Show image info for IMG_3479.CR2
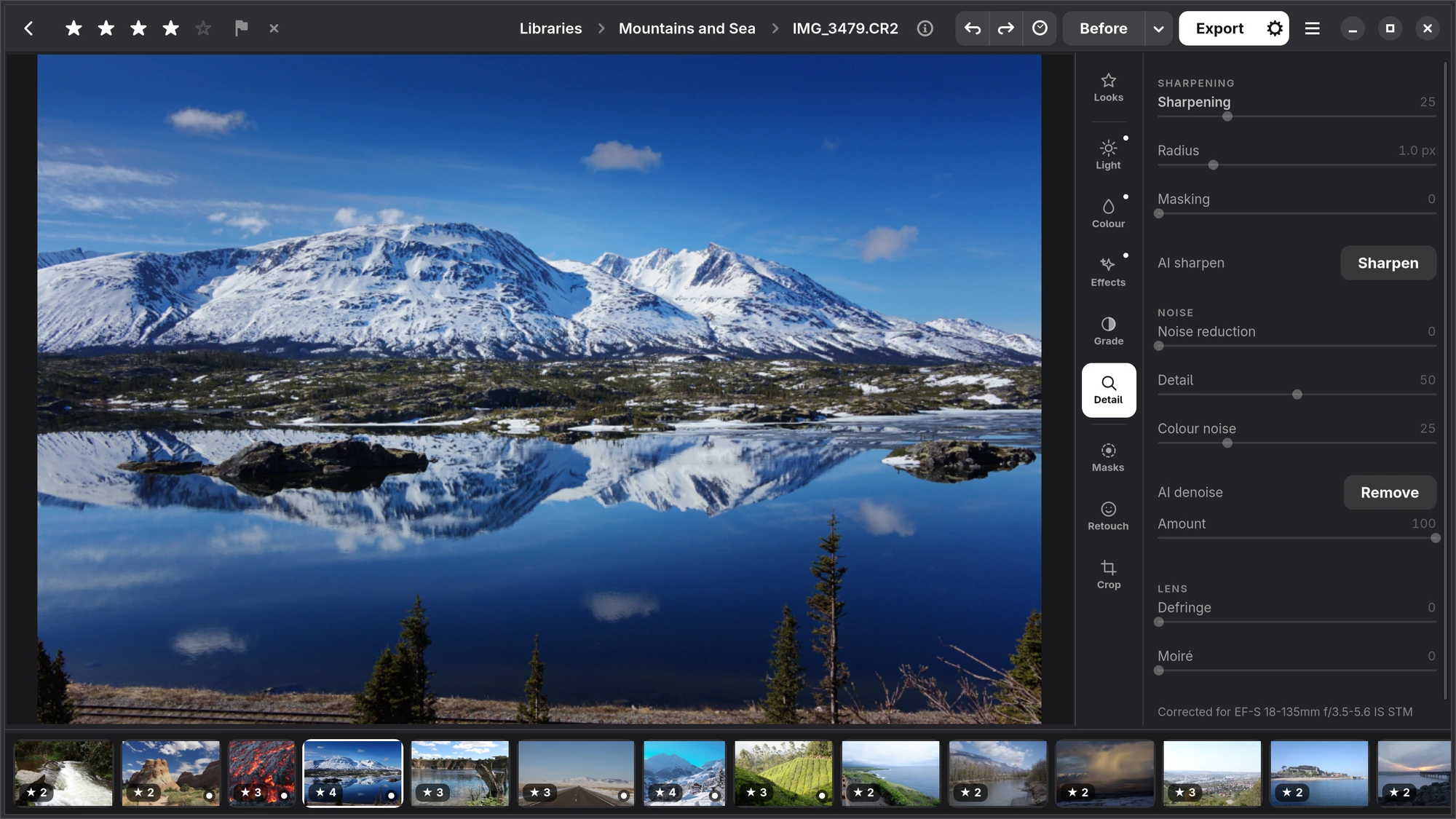This screenshot has height=819, width=1456. pos(925,28)
